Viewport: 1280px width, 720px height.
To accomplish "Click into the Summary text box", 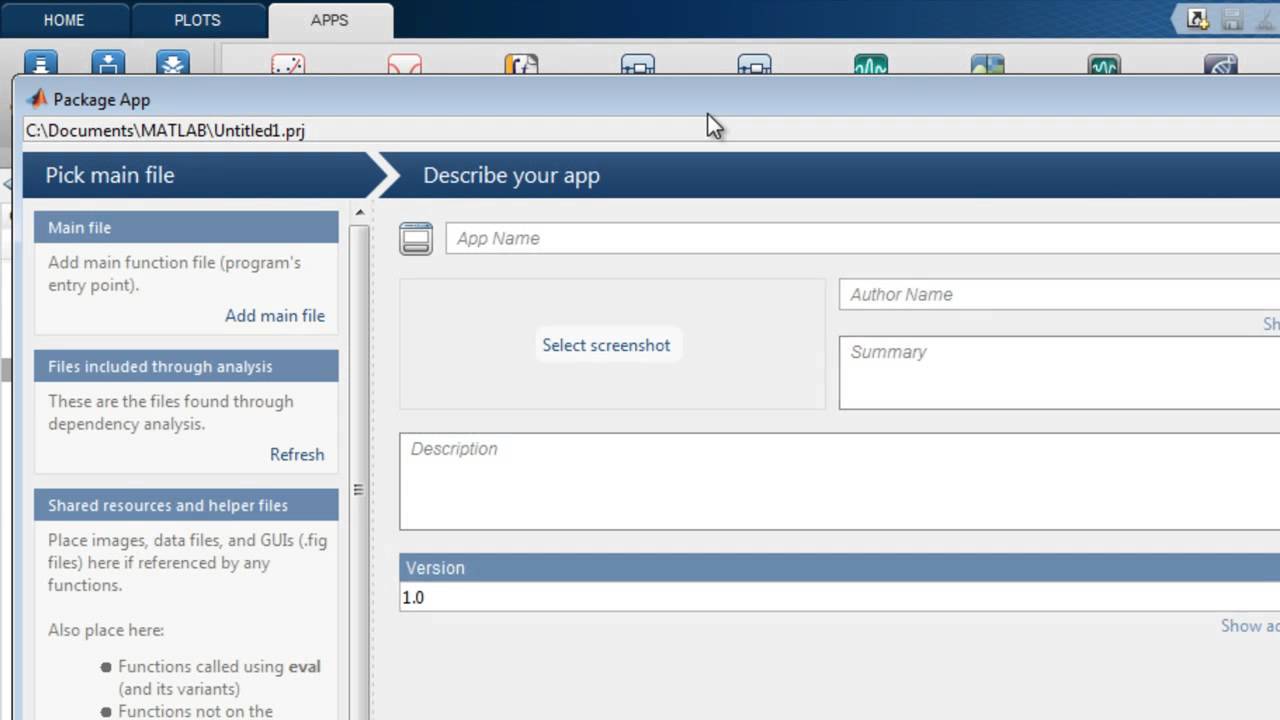I will [1059, 372].
